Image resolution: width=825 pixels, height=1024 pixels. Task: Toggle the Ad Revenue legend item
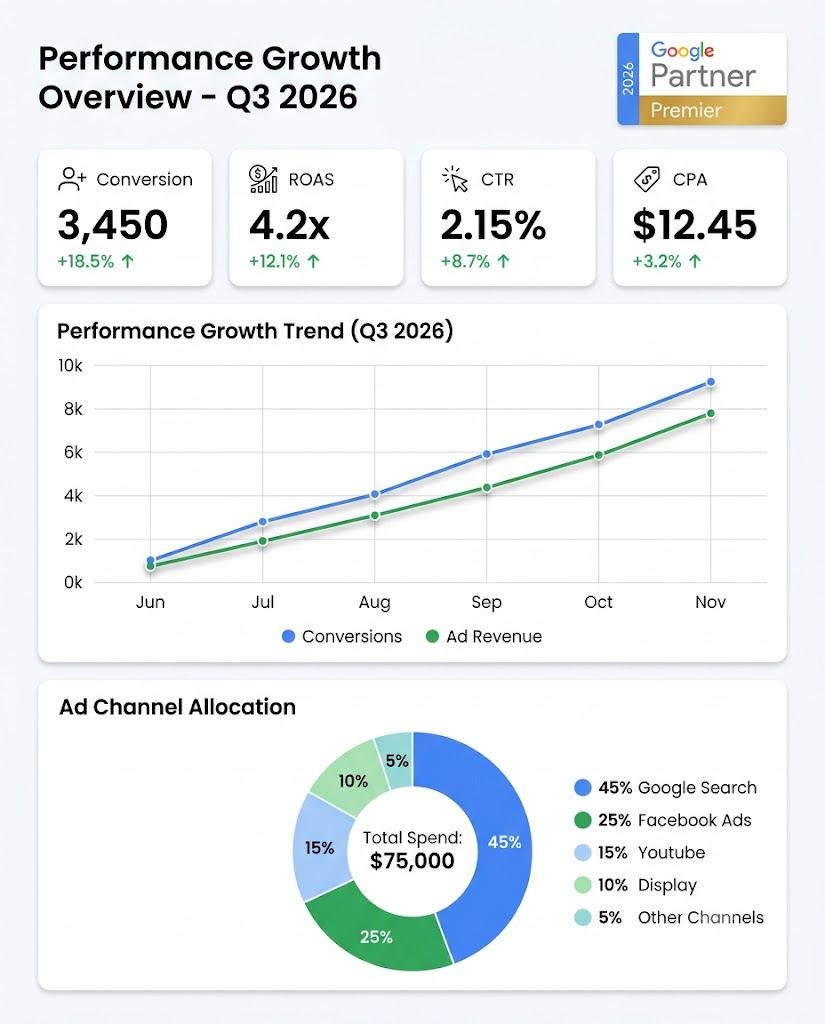click(x=484, y=636)
